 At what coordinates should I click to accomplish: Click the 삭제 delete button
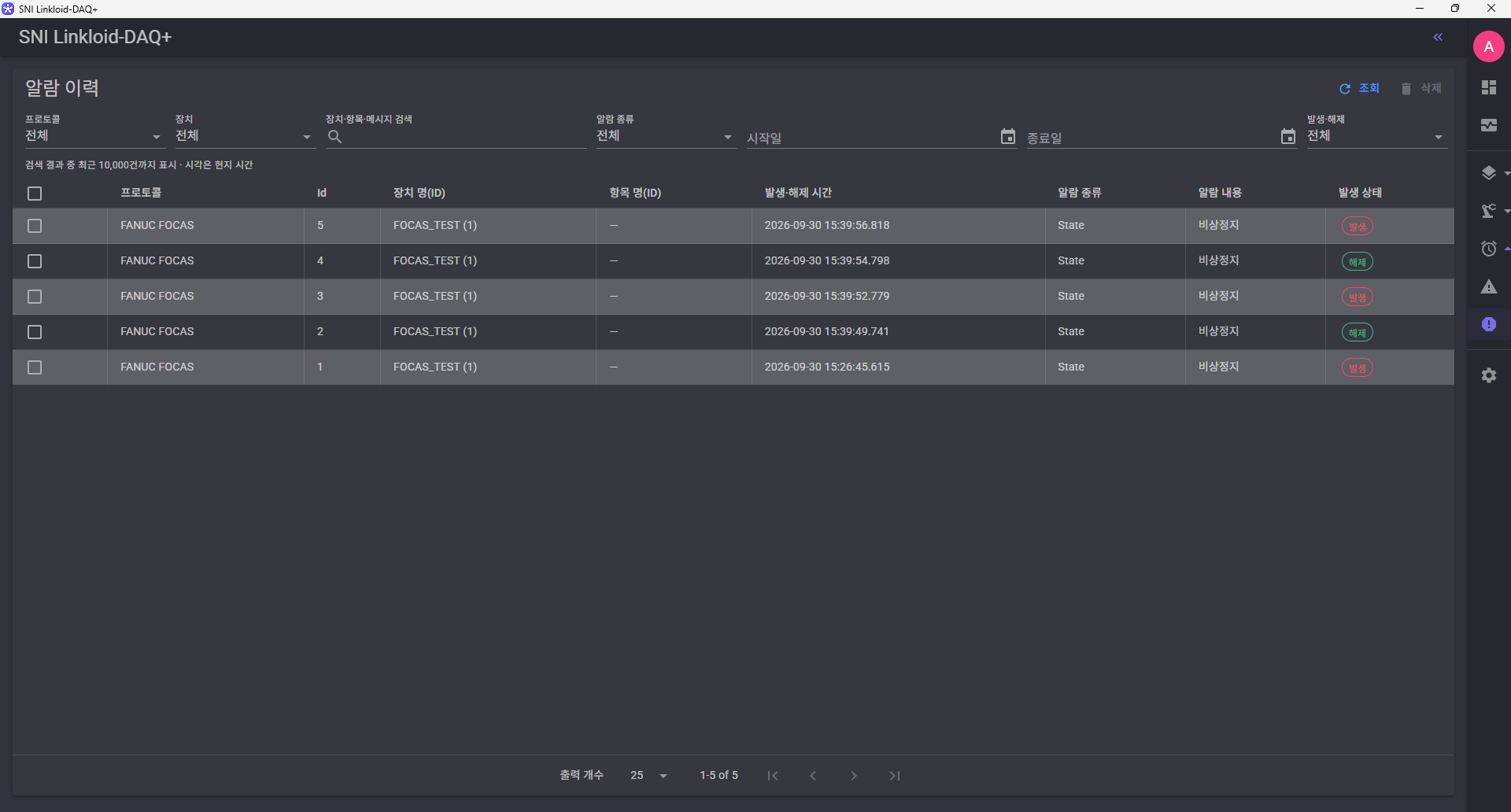coord(1421,88)
